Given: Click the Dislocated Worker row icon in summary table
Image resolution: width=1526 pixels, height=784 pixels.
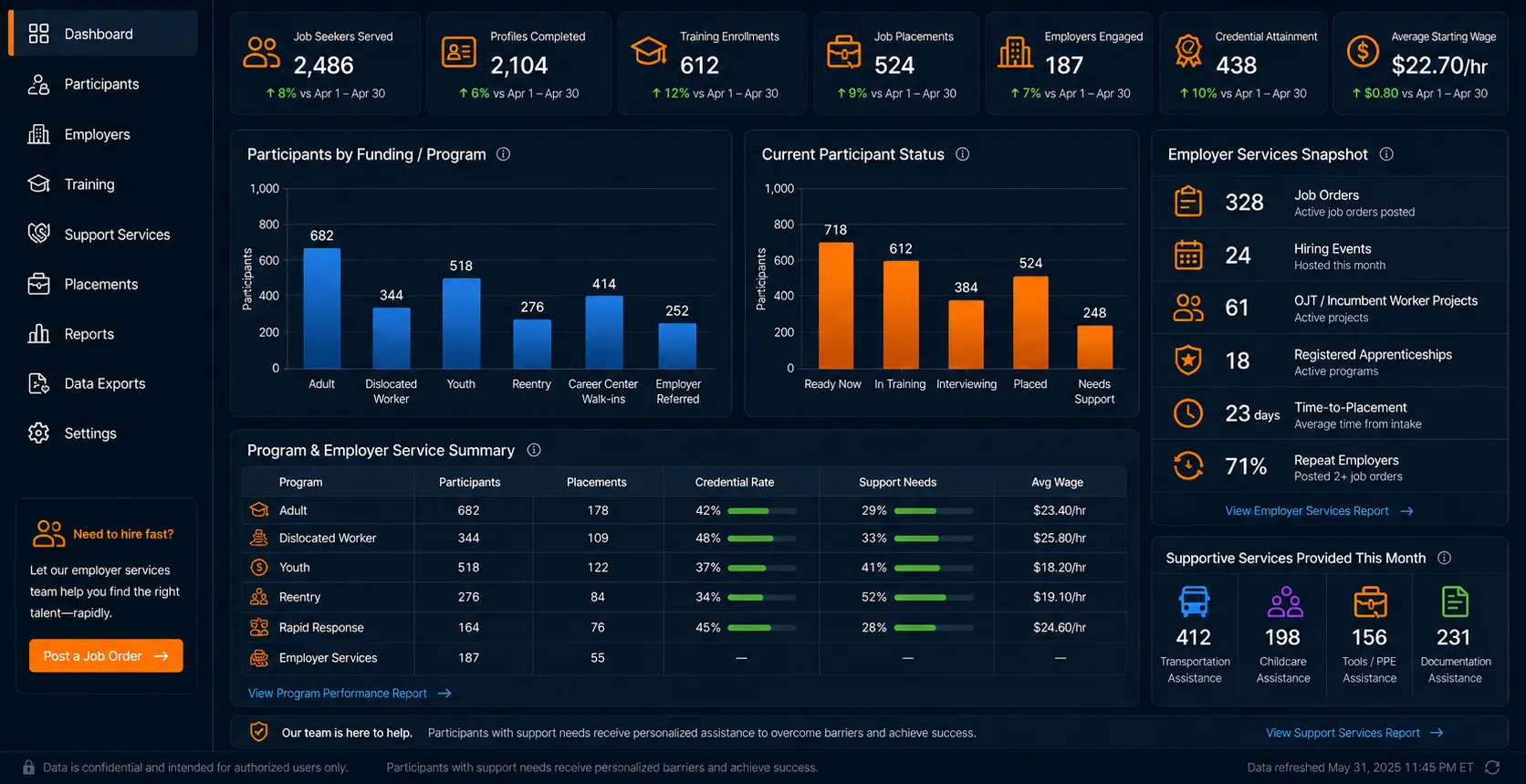Looking at the screenshot, I should pyautogui.click(x=259, y=538).
